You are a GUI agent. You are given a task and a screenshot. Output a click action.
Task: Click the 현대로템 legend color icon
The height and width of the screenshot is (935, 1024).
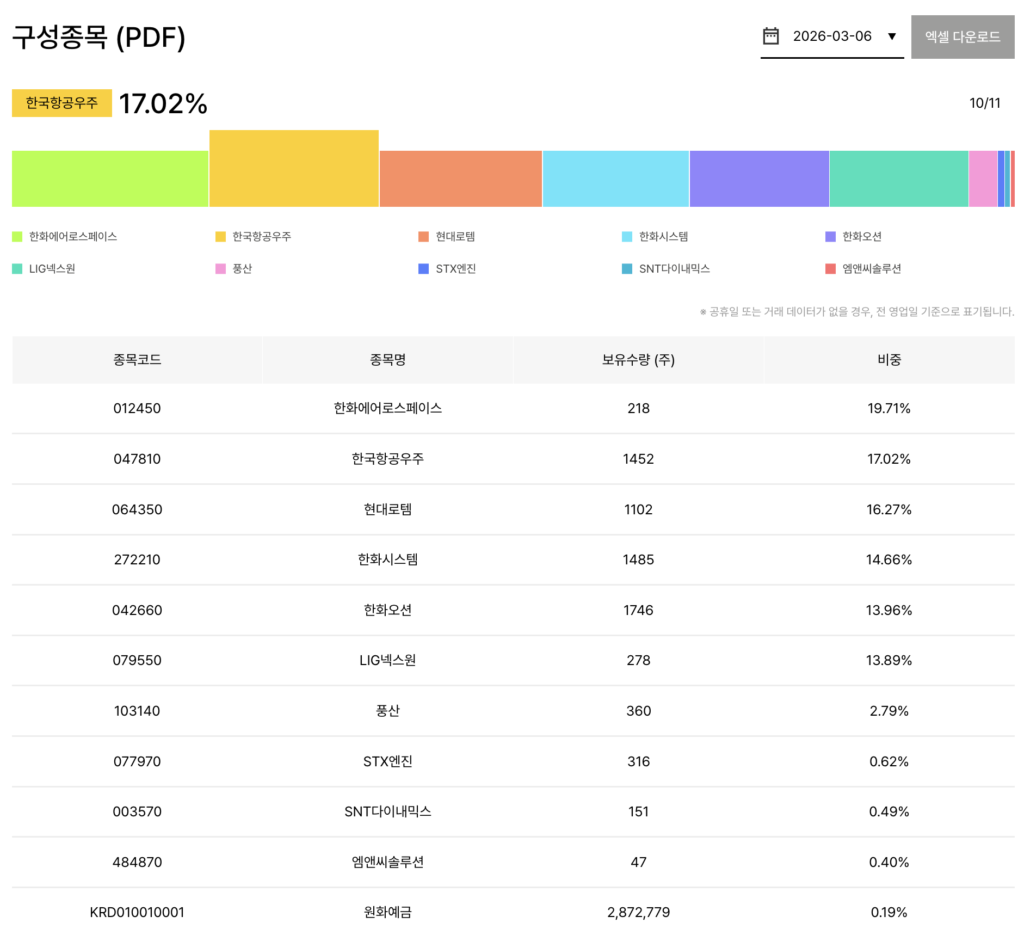pyautogui.click(x=424, y=237)
